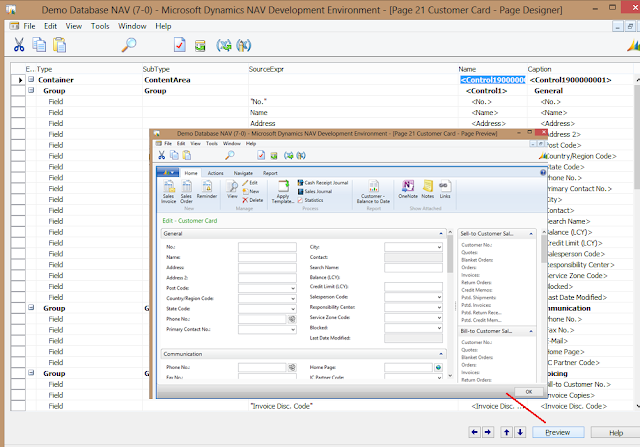Viewport: 640px width, 447px height.
Task: Open the View menu in main window
Action: click(x=73, y=26)
